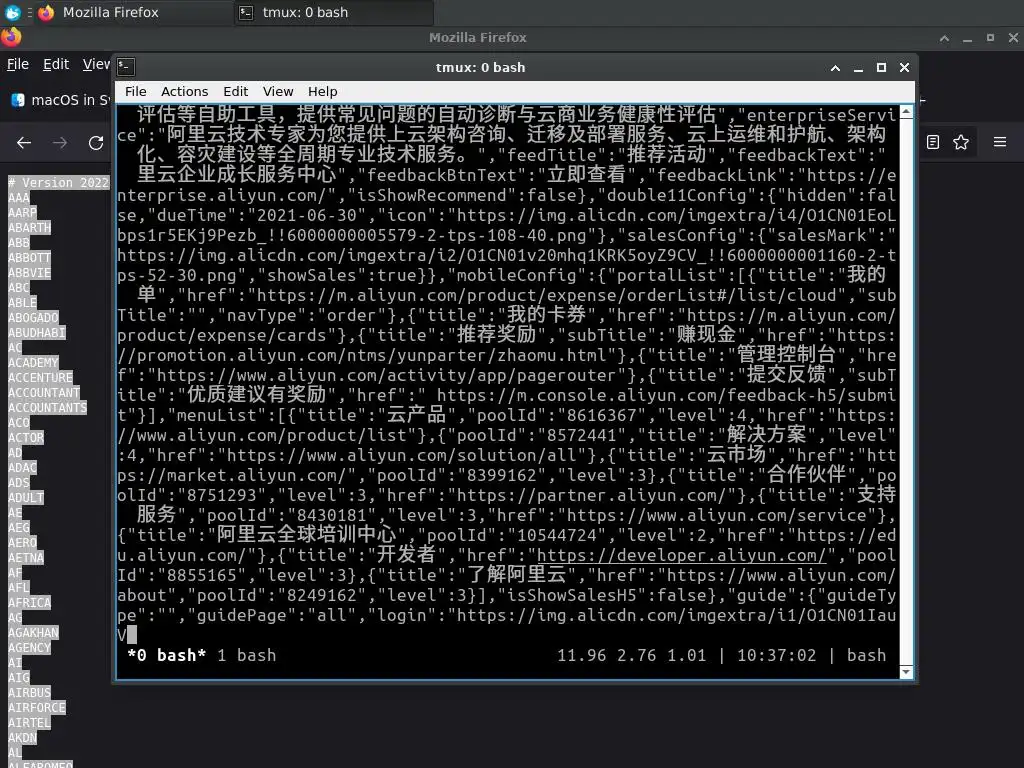
Task: Click the terminal icon in the tmux title bar
Action: [x=126, y=67]
